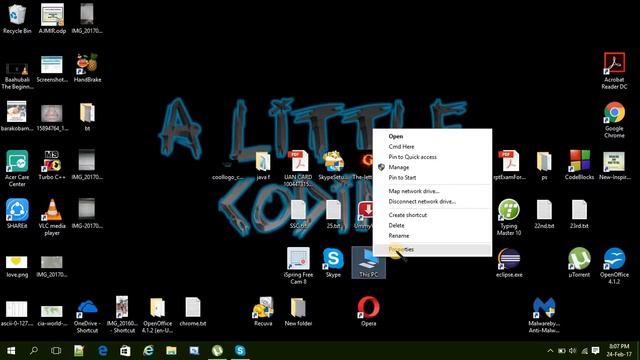Select the CodeBlocks desktop icon
Image resolution: width=640 pixels, height=360 pixels.
pyautogui.click(x=579, y=165)
